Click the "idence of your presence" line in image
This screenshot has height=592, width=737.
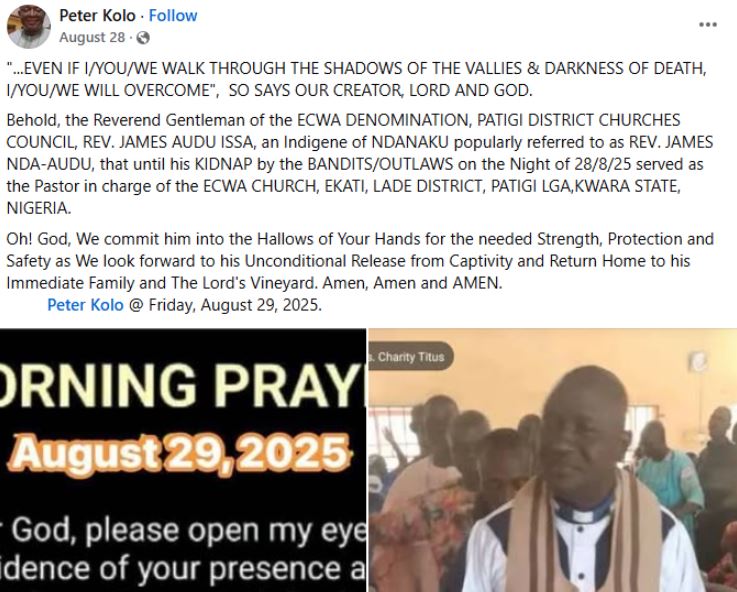(x=183, y=569)
